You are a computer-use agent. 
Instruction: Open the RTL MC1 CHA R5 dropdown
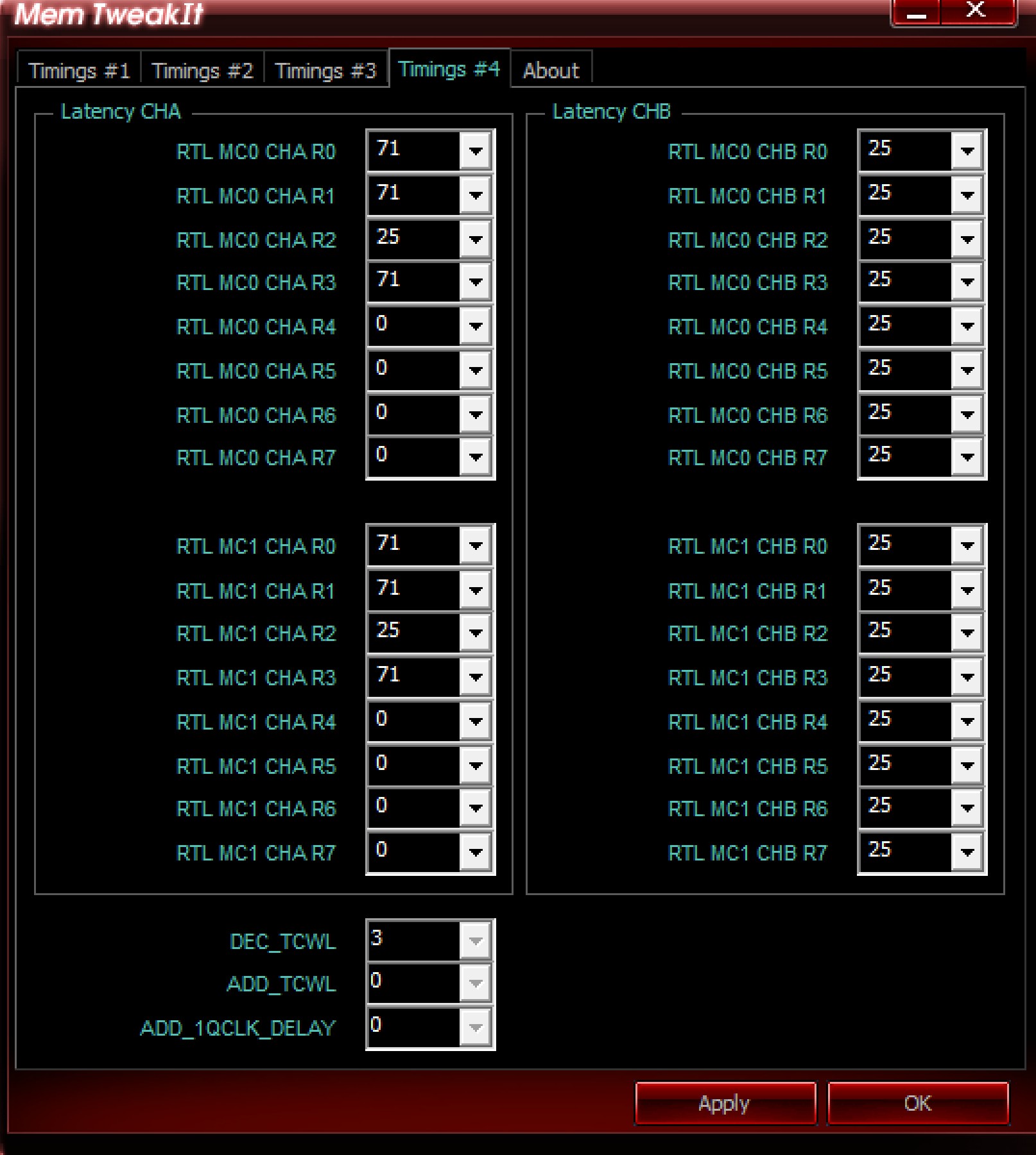pyautogui.click(x=475, y=766)
